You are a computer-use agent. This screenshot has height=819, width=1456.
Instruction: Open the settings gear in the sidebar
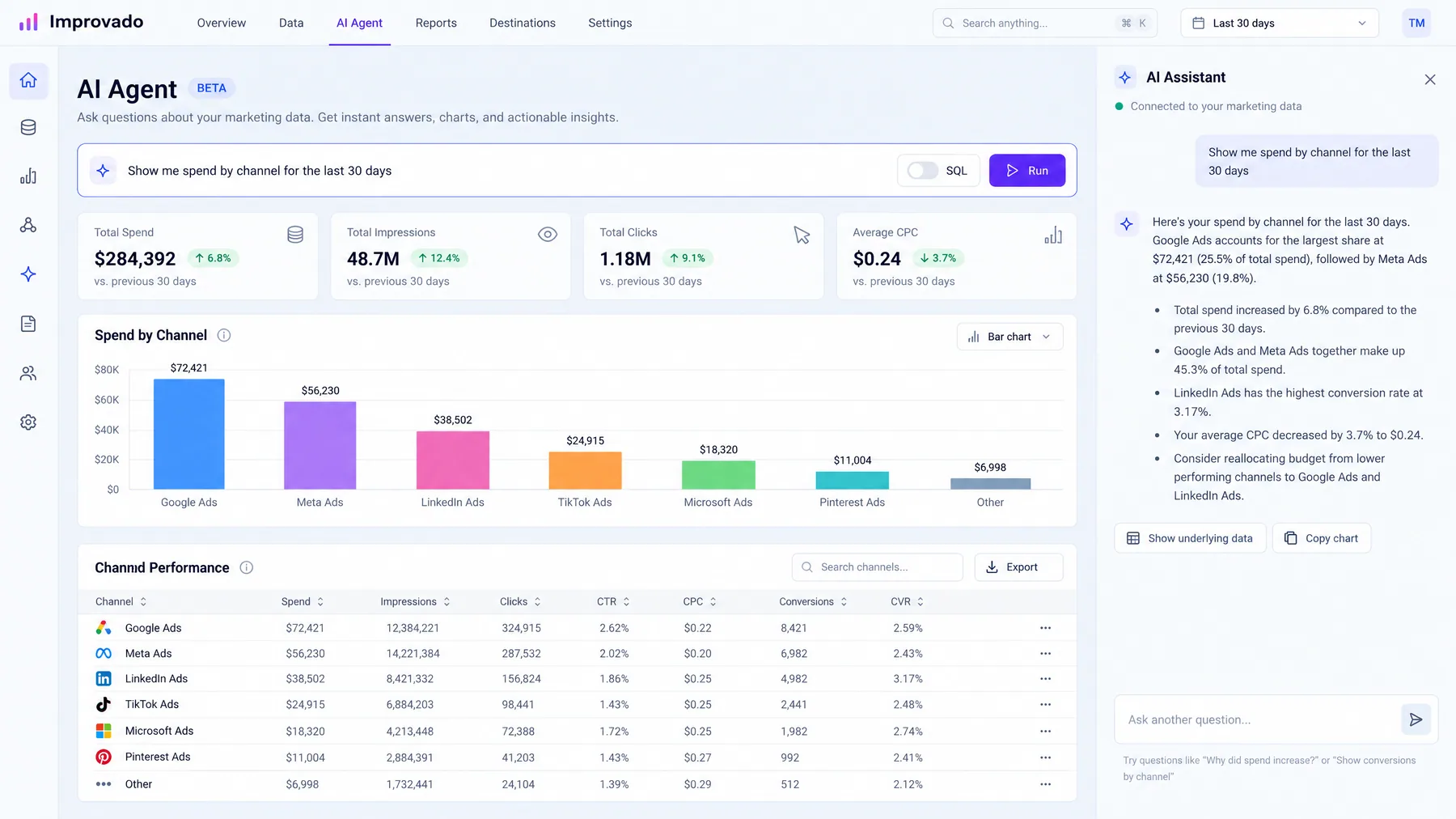click(28, 422)
